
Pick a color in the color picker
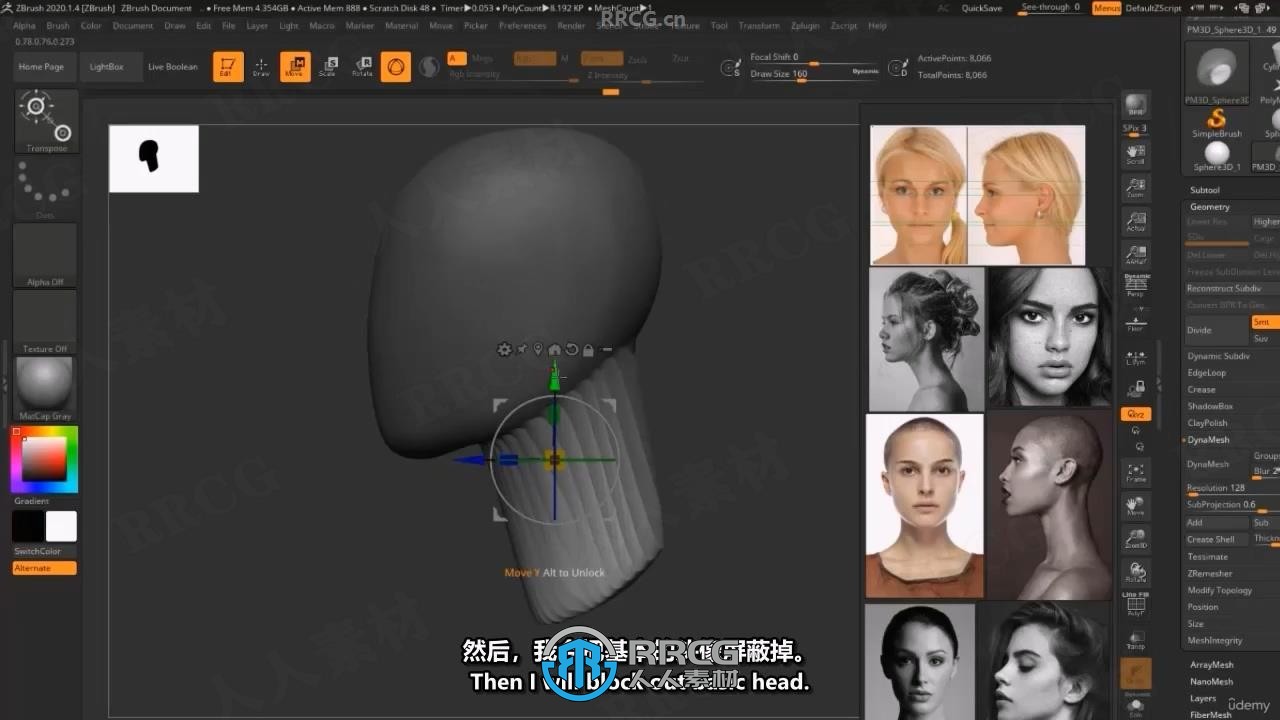(44, 460)
